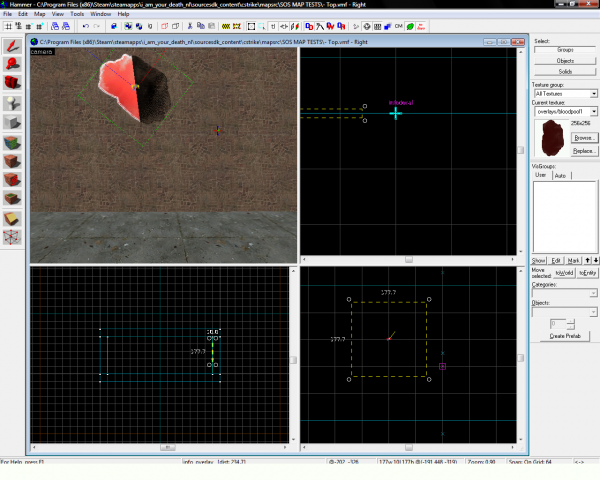
Task: Click the toWorld button
Action: pos(564,271)
